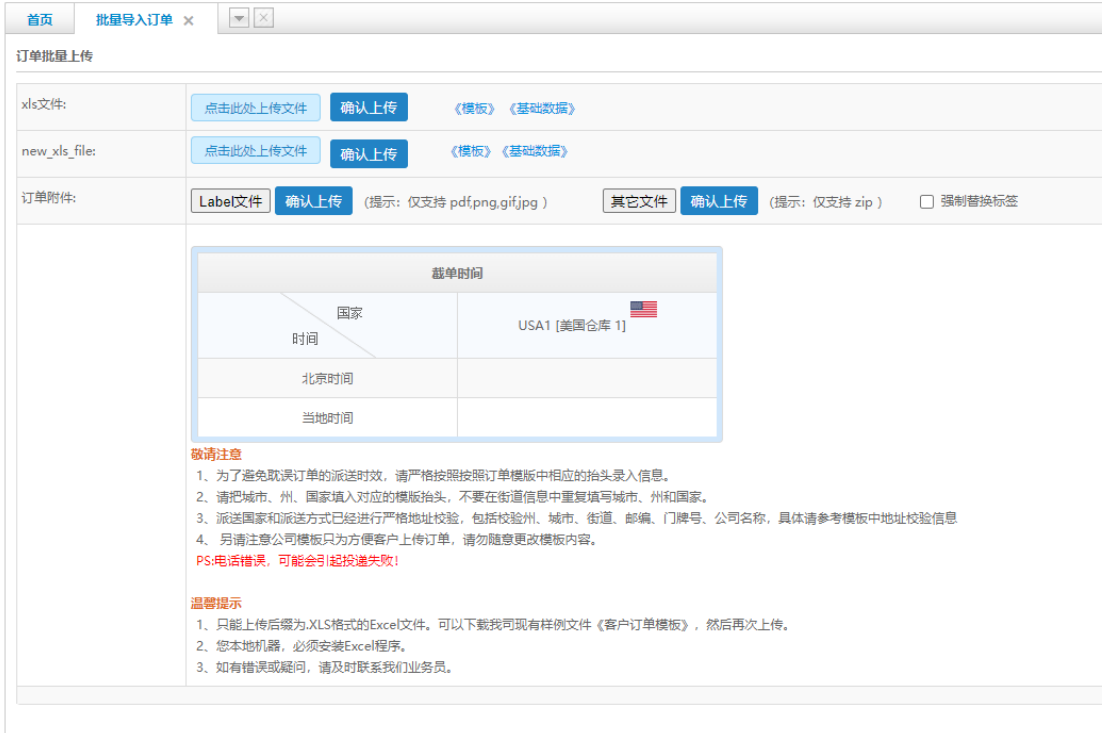
Task: Open the 《基础数据》 link for xls文件
Action: click(x=542, y=109)
